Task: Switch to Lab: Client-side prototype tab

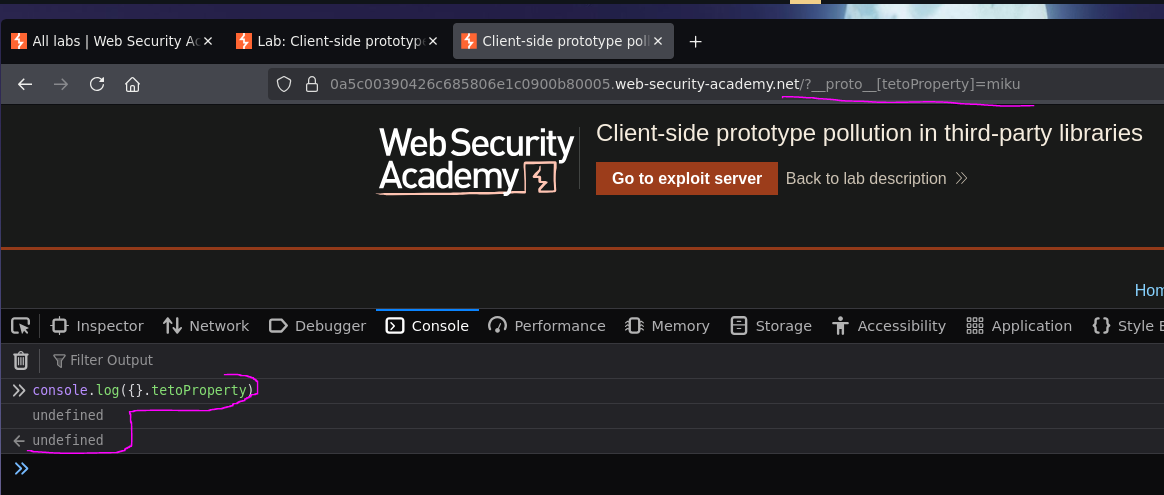Action: pos(337,42)
